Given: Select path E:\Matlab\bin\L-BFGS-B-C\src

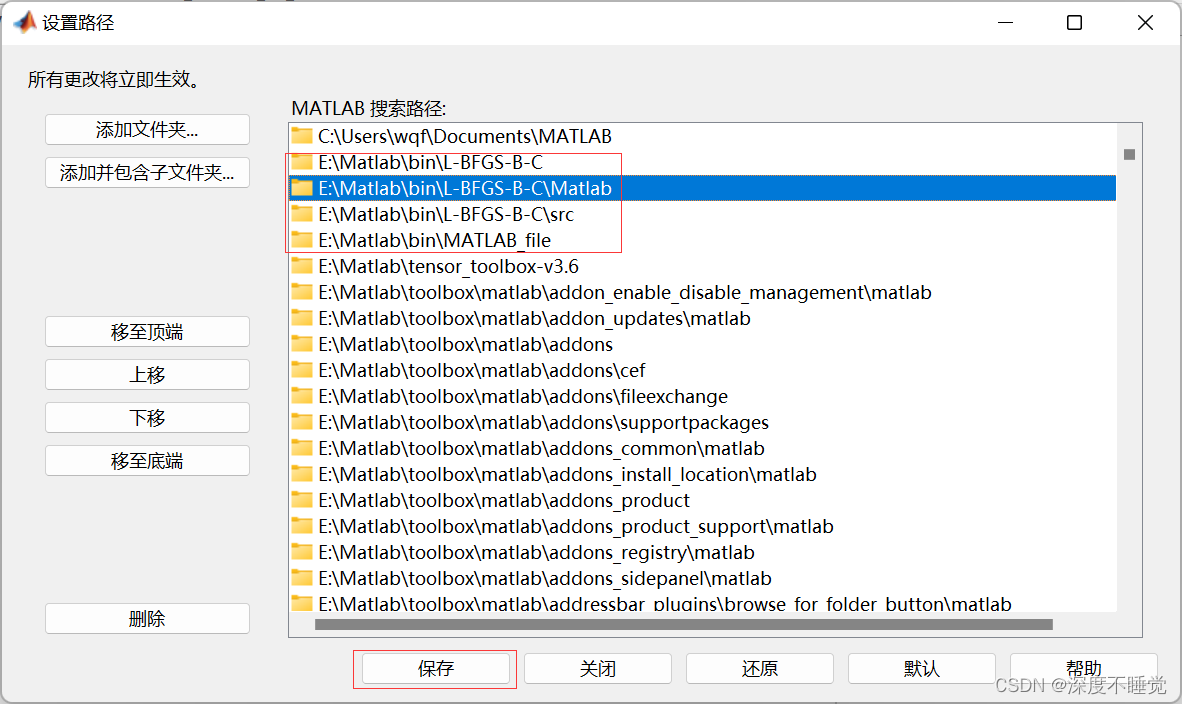Looking at the screenshot, I should [x=446, y=214].
